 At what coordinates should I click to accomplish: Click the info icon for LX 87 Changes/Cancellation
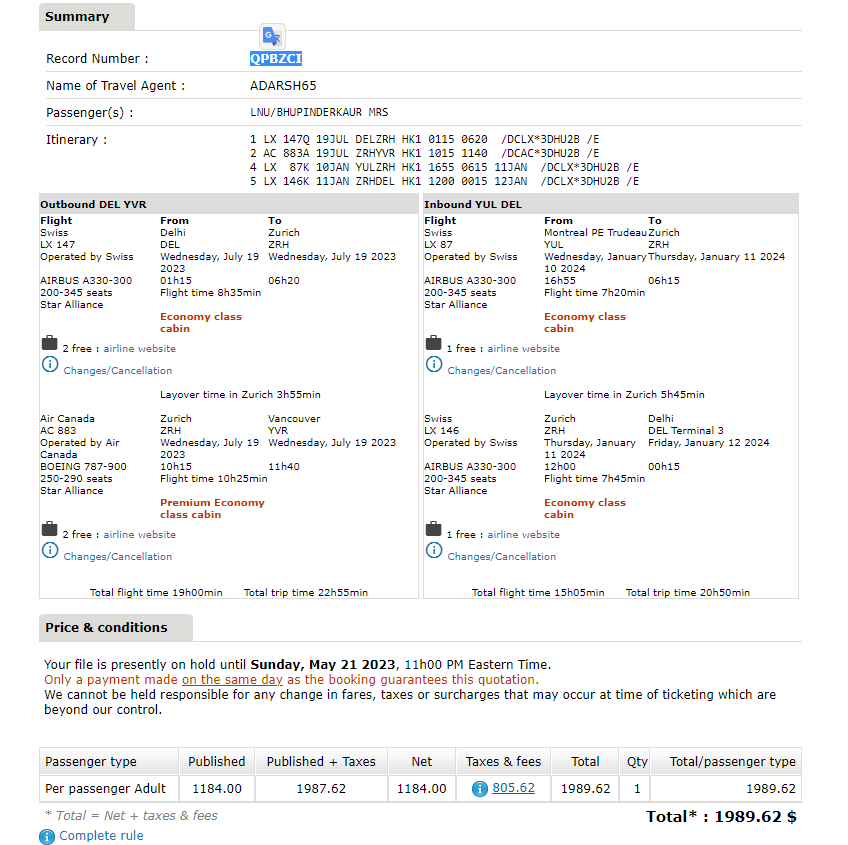pos(434,365)
